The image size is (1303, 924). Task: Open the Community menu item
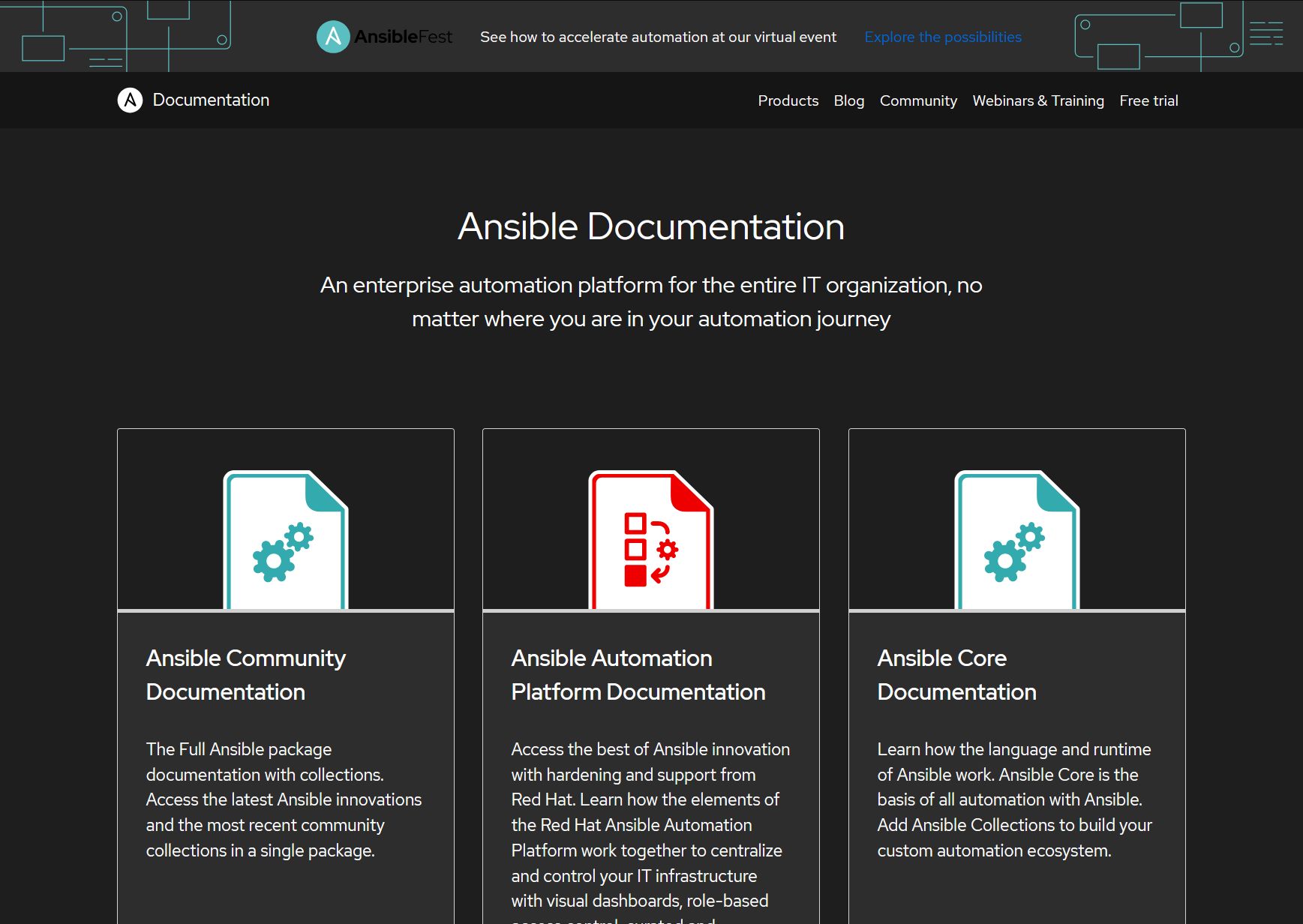918,100
